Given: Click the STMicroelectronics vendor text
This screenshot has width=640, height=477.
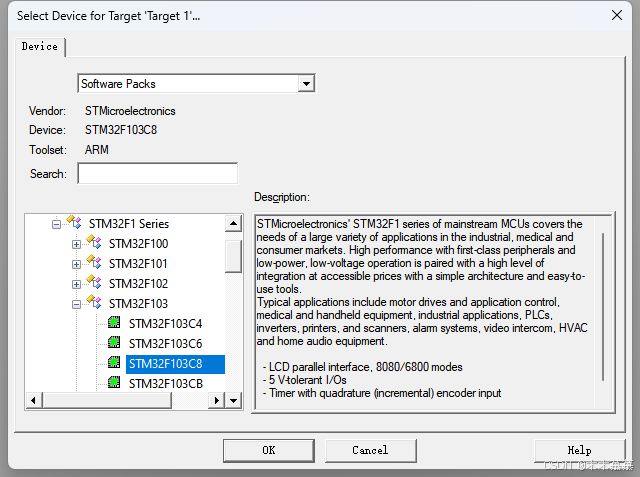Looking at the screenshot, I should pyautogui.click(x=130, y=111).
